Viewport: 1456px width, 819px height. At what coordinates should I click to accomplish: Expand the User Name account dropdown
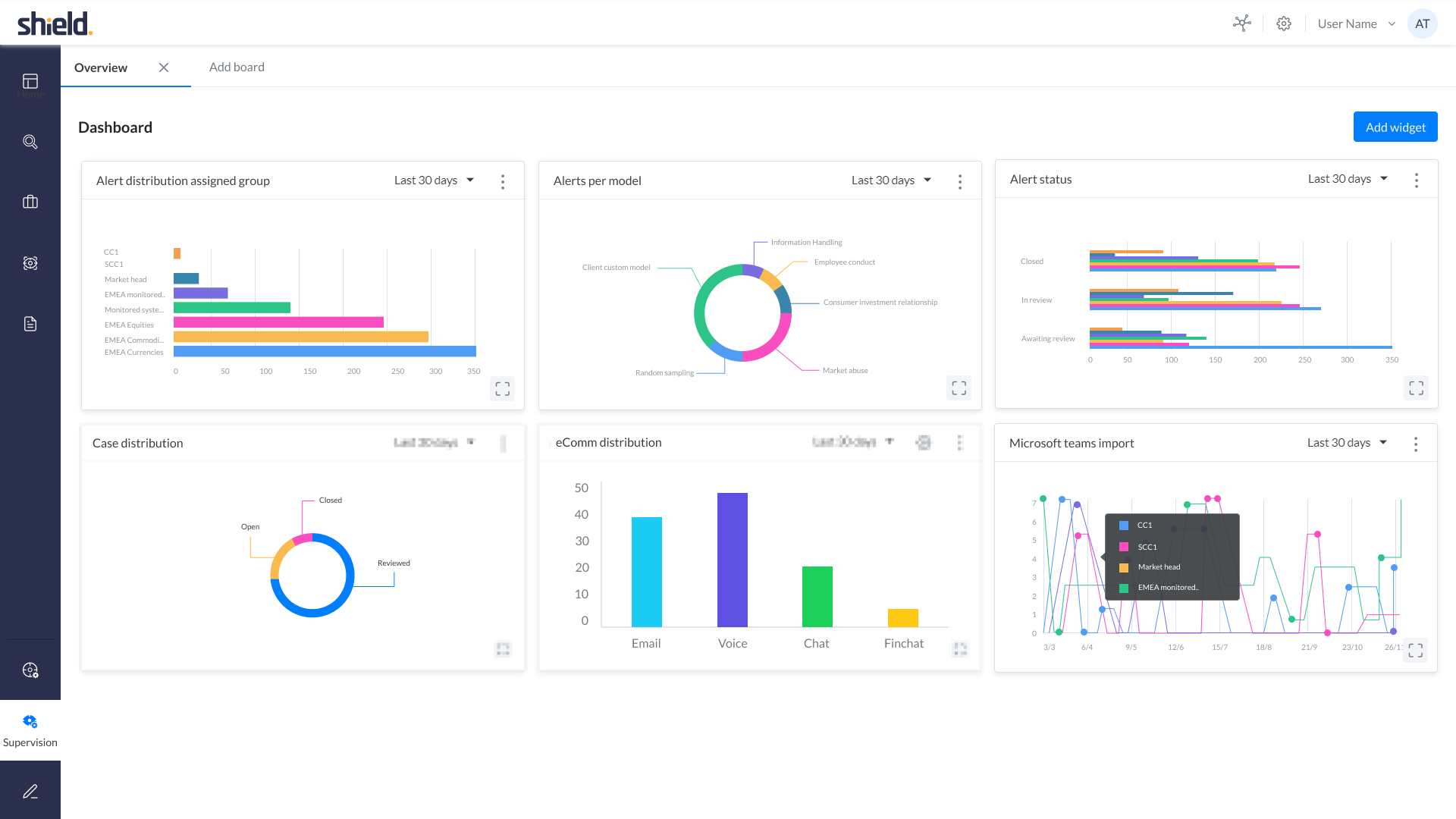[1357, 24]
